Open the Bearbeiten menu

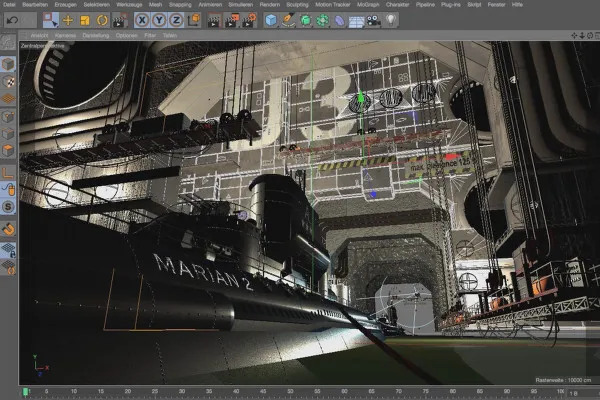pos(35,5)
